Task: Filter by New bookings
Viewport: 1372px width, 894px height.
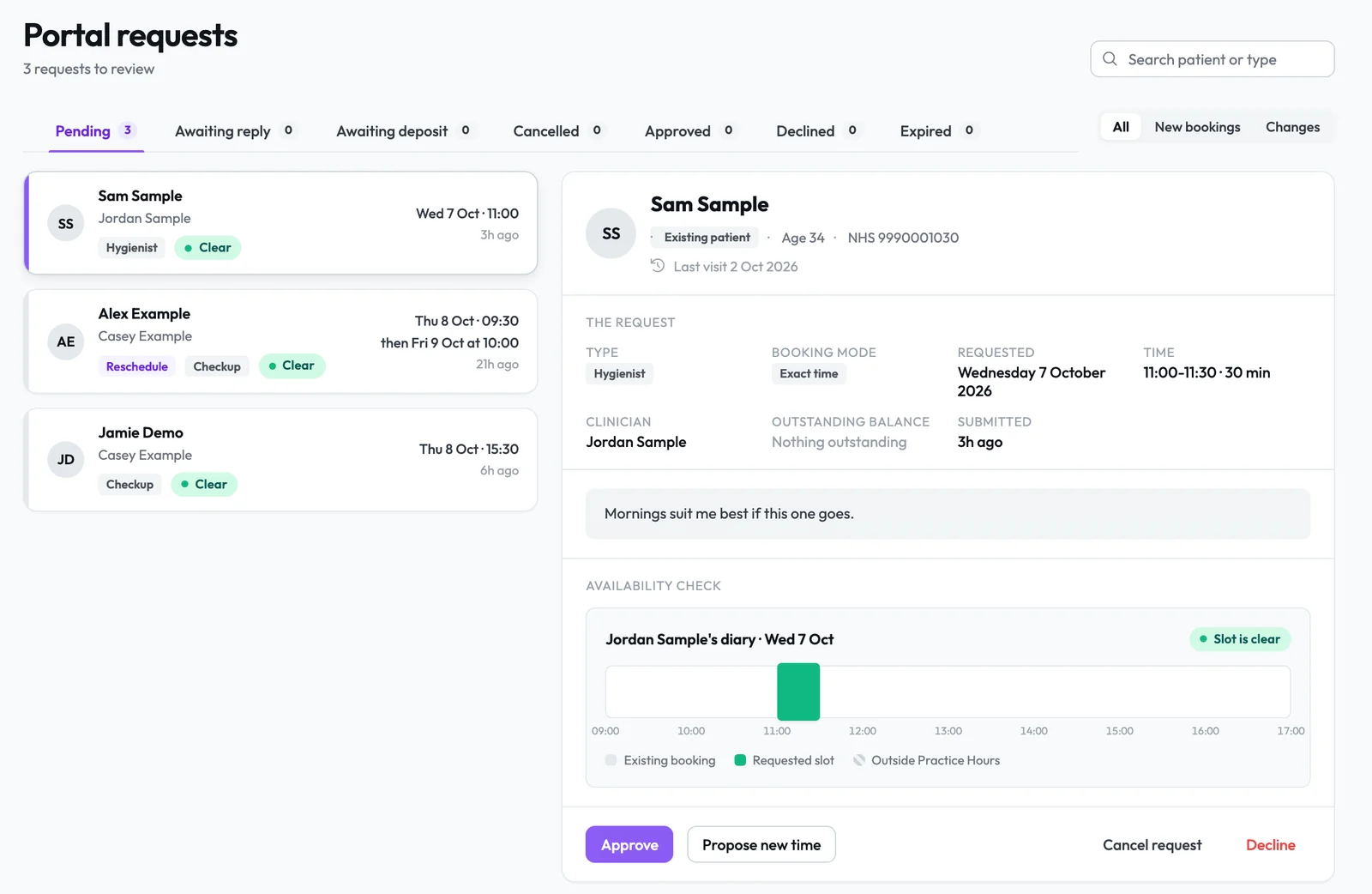Action: pyautogui.click(x=1197, y=127)
